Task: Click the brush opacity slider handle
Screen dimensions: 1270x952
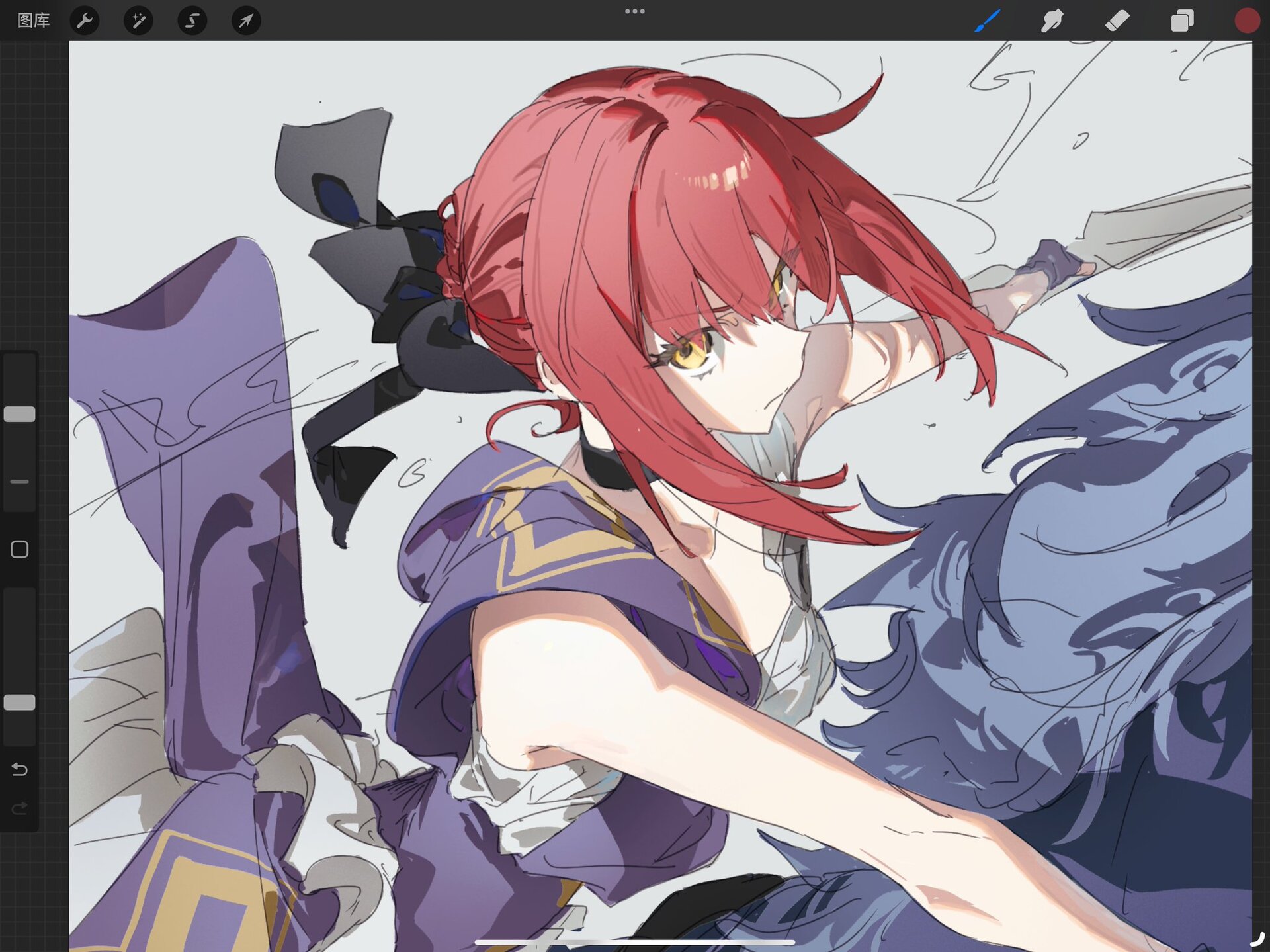Action: 19,702
